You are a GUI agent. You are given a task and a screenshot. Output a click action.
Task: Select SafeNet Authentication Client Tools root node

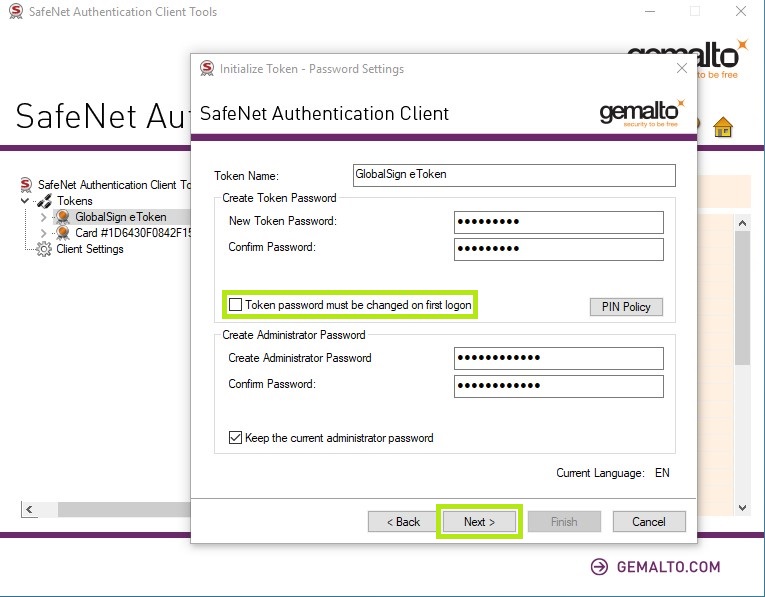[114, 185]
